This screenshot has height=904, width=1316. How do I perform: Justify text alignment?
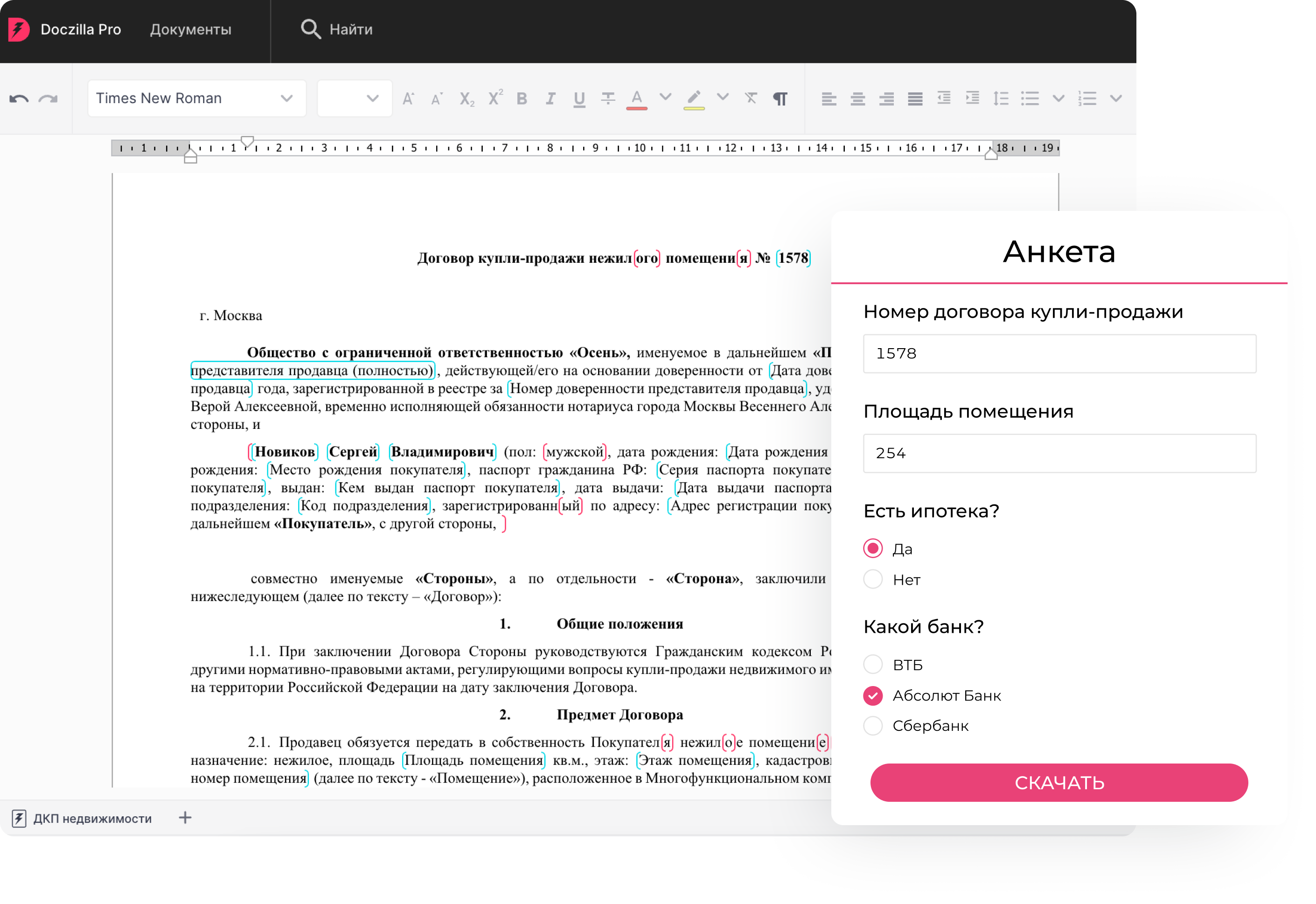(x=914, y=99)
